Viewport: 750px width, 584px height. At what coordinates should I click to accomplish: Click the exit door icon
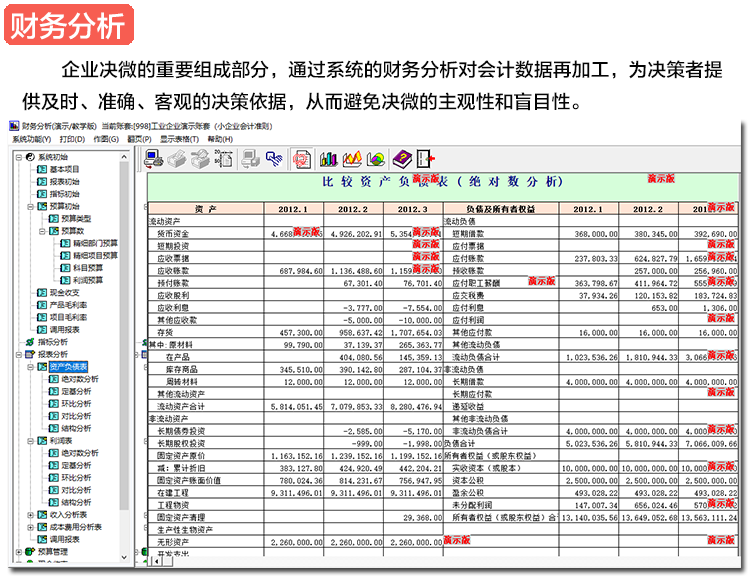pyautogui.click(x=427, y=158)
